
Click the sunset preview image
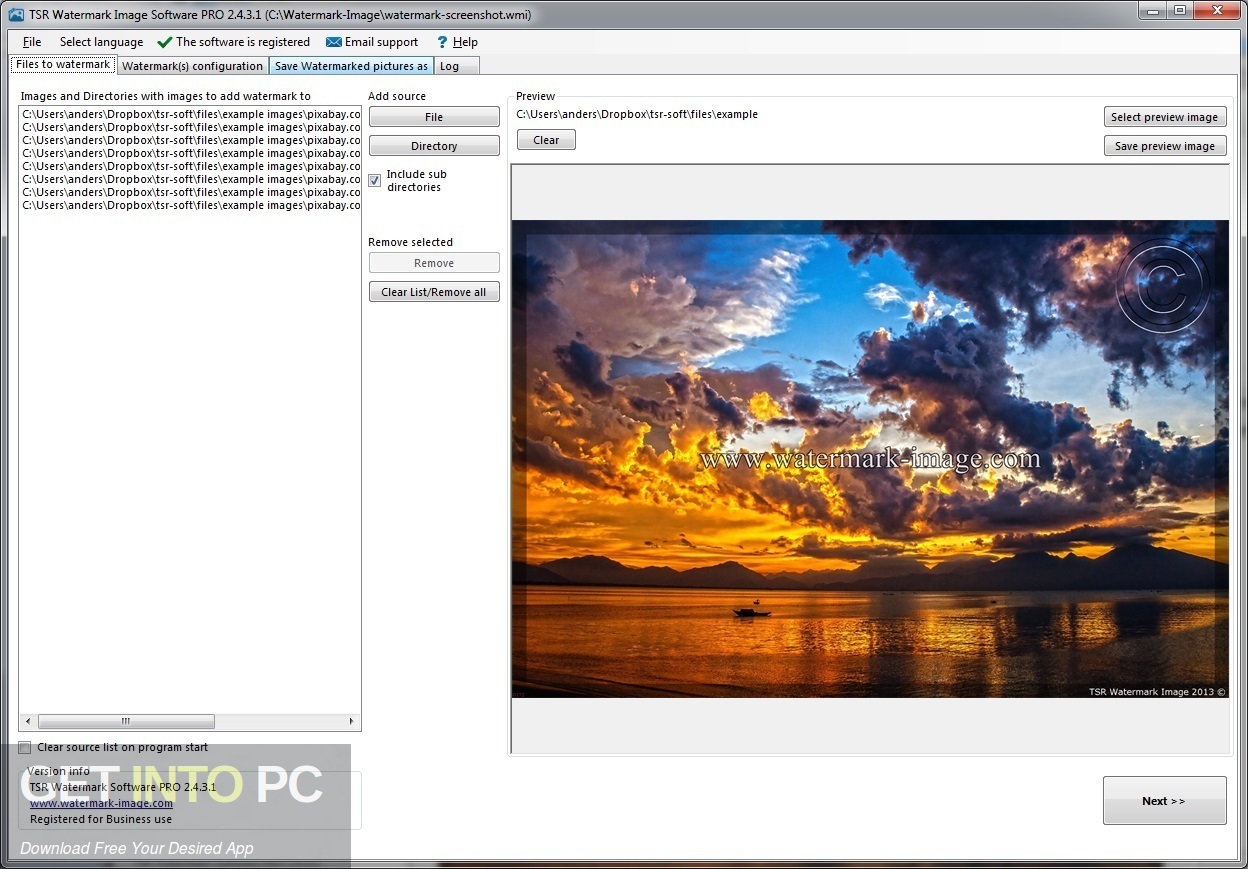[x=870, y=459]
